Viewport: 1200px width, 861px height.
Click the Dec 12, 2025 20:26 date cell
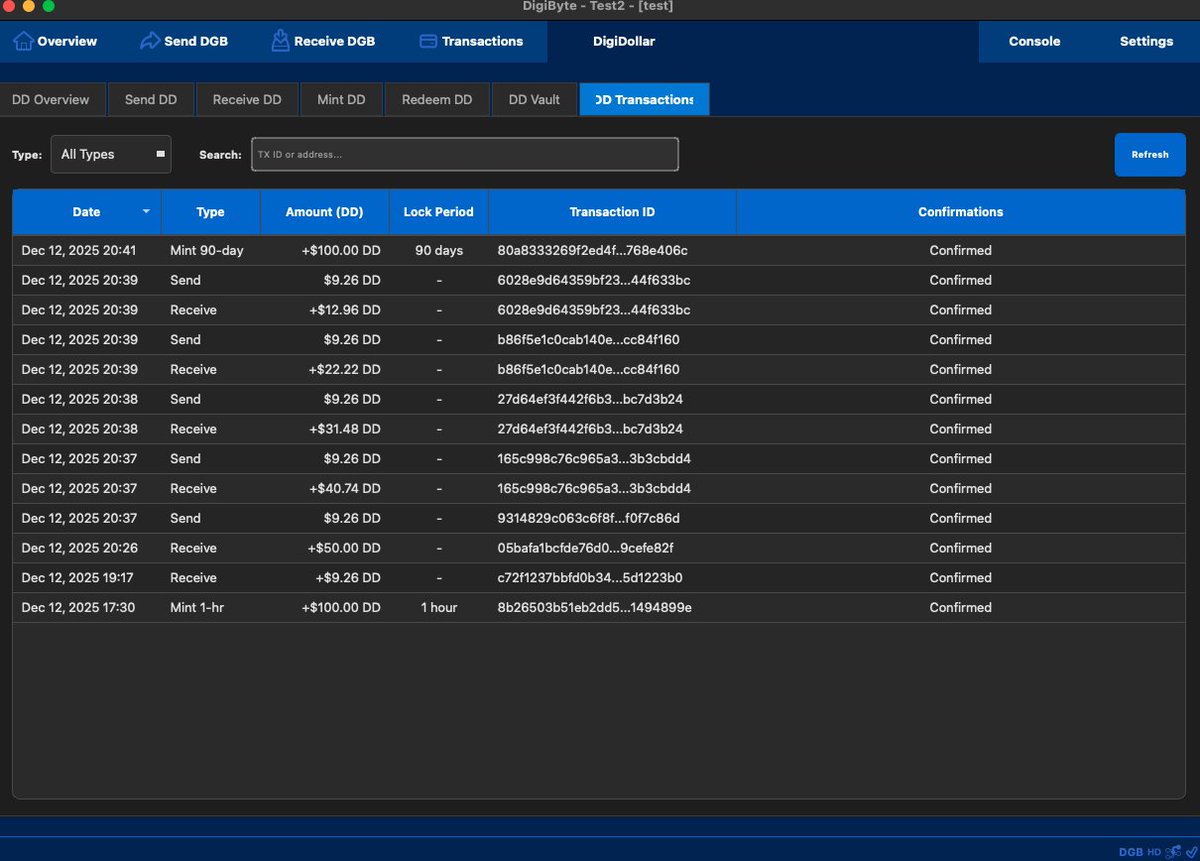[79, 548]
